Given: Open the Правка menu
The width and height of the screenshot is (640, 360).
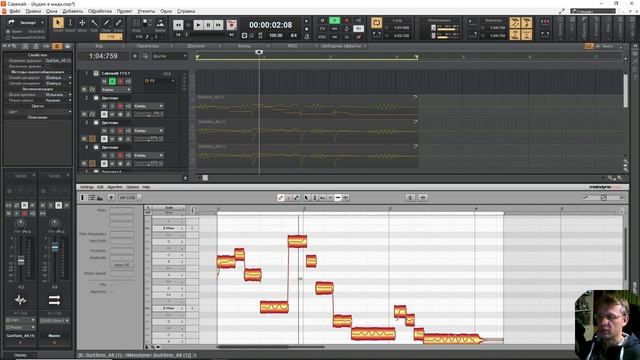Looking at the screenshot, I should pyautogui.click(x=33, y=11).
